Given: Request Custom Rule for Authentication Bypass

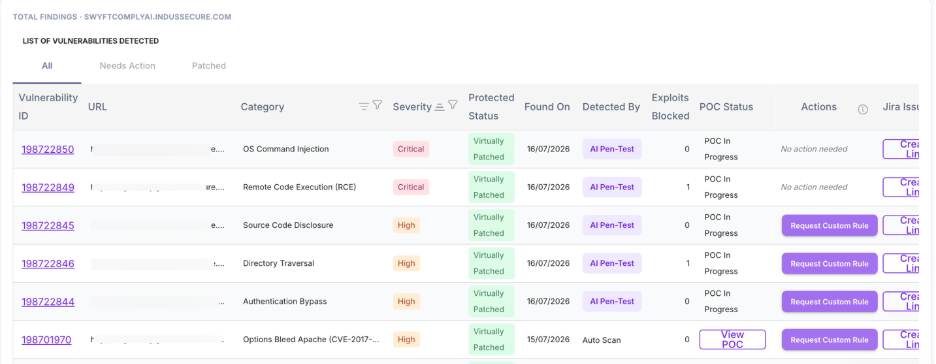Looking at the screenshot, I should pyautogui.click(x=829, y=302).
